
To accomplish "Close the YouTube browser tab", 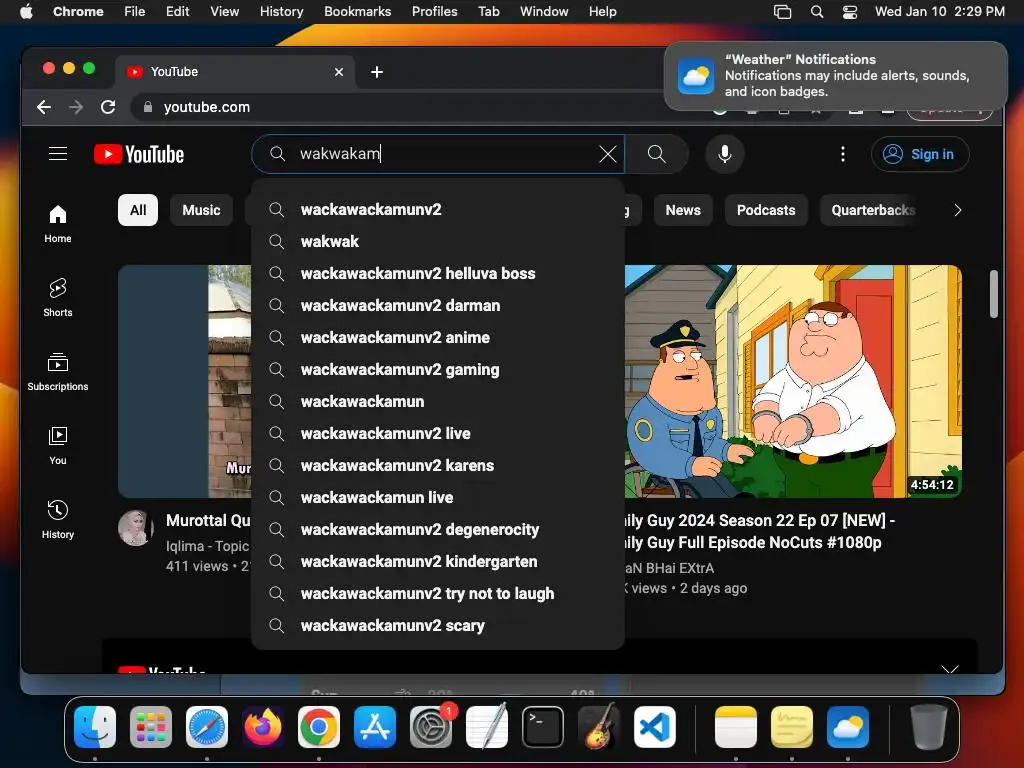I will click(x=338, y=72).
